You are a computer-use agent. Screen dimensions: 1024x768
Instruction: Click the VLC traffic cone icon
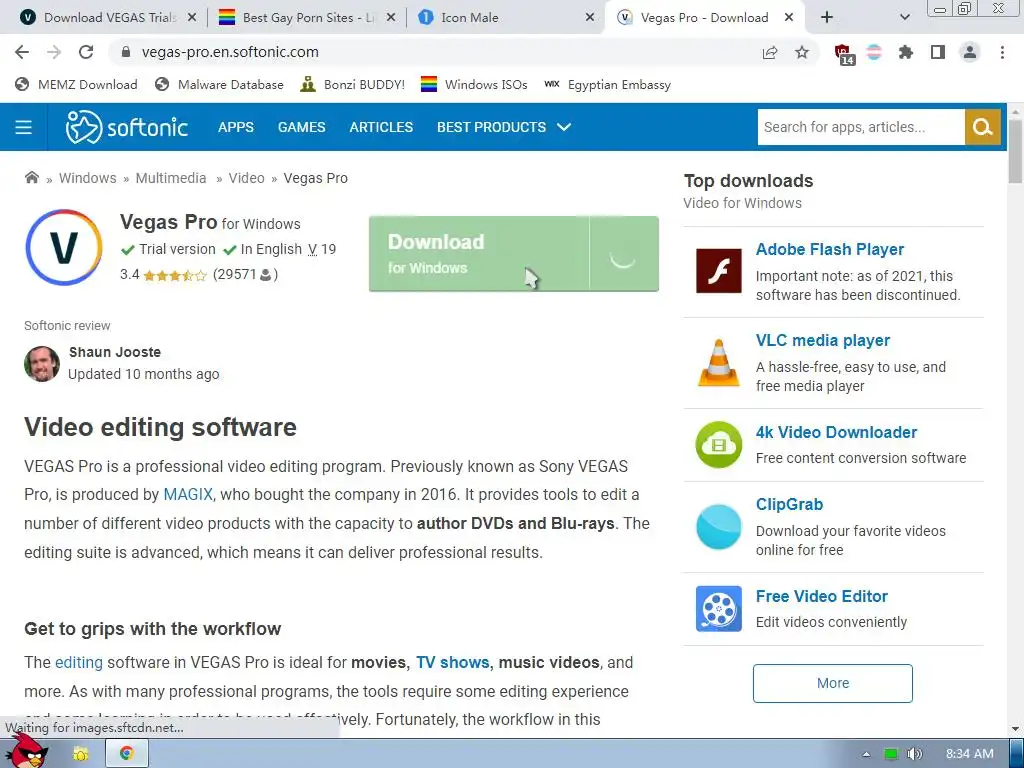click(718, 362)
